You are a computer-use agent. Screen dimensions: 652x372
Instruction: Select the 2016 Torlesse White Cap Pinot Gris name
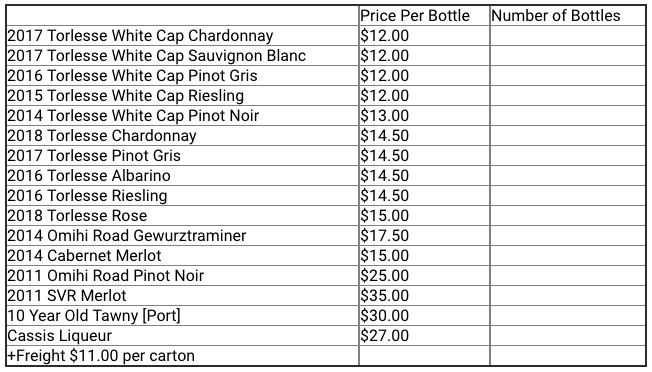point(132,76)
